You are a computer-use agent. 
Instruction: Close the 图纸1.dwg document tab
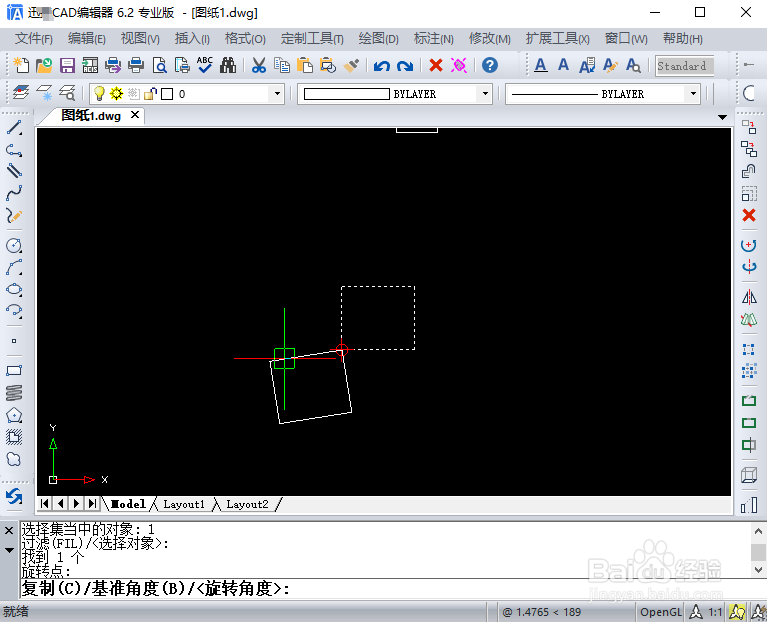135,115
